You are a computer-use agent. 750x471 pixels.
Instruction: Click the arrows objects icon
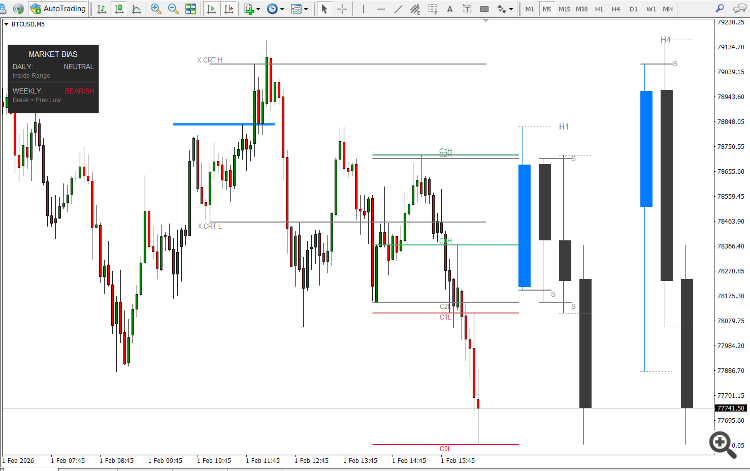tap(501, 9)
